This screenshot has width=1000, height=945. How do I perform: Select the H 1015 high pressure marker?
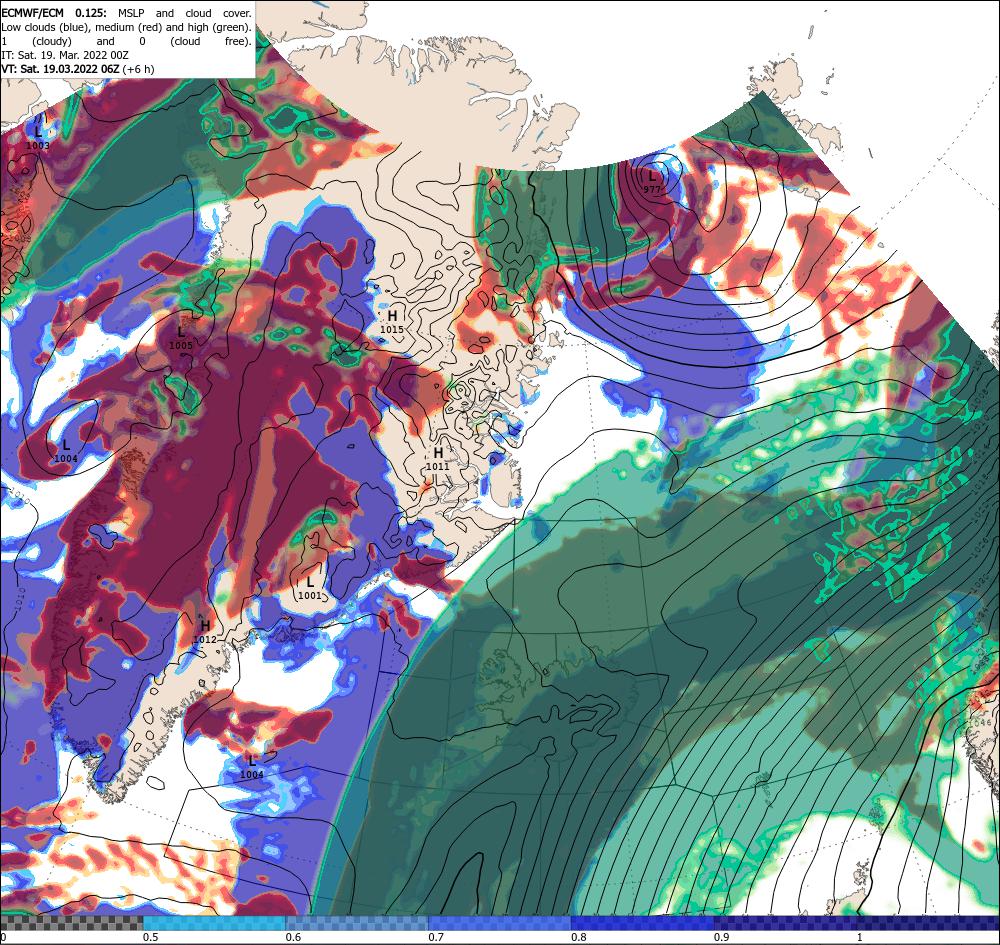[x=392, y=322]
